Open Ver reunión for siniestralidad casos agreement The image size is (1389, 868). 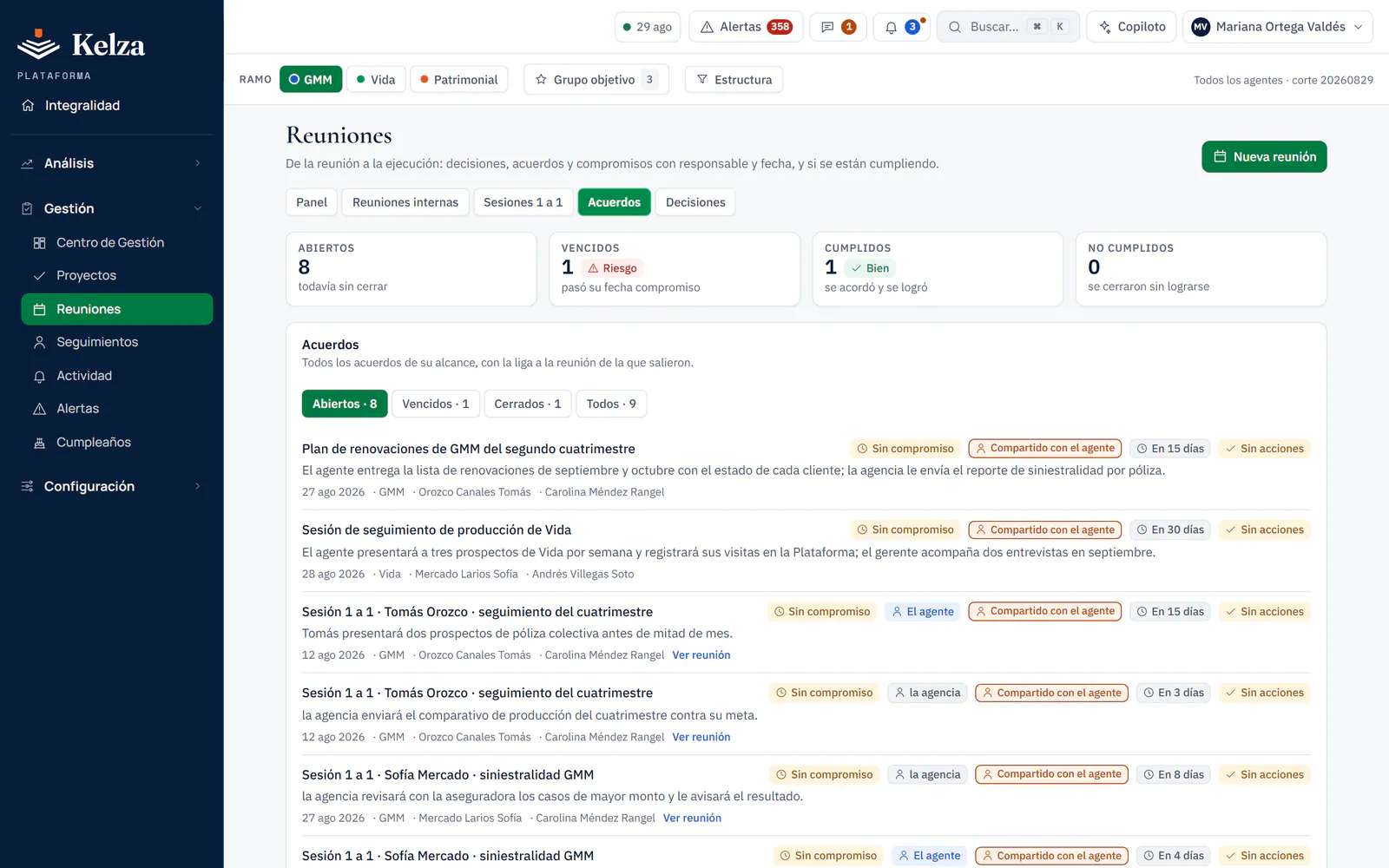click(692, 819)
